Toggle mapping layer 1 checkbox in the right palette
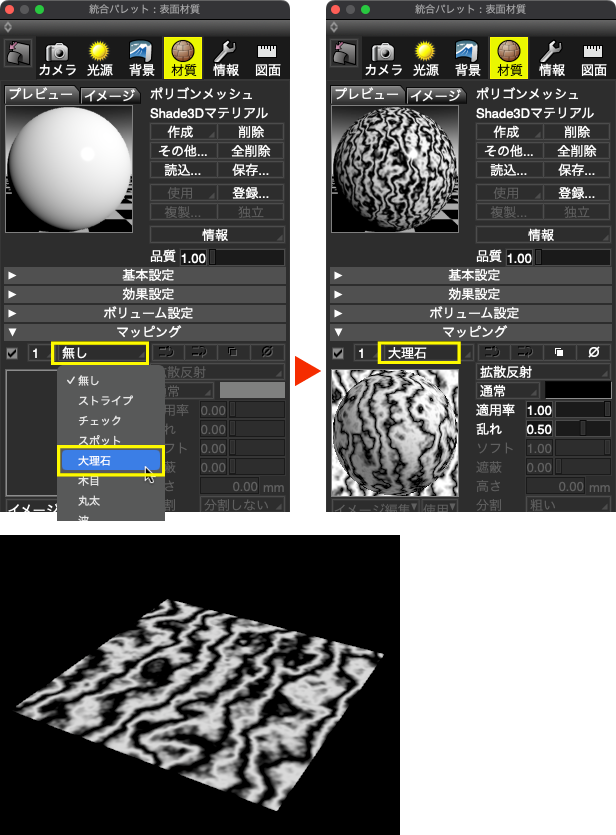The image size is (616, 835). pyautogui.click(x=338, y=353)
